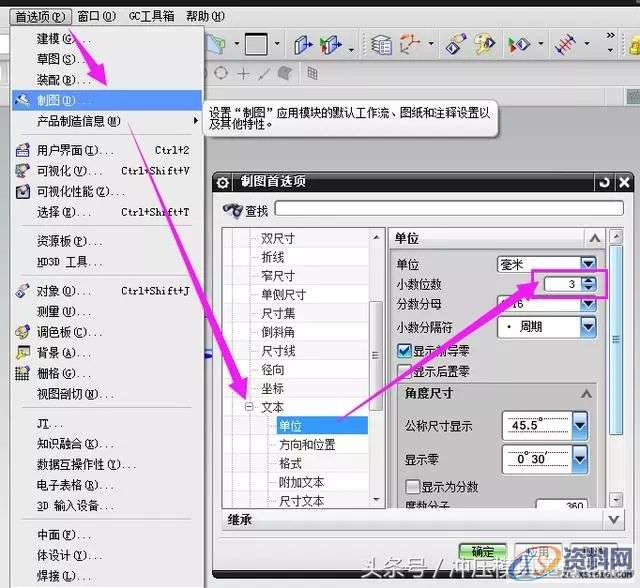Increase the 小数位数 stepper value
640x588 pixels.
click(x=588, y=280)
